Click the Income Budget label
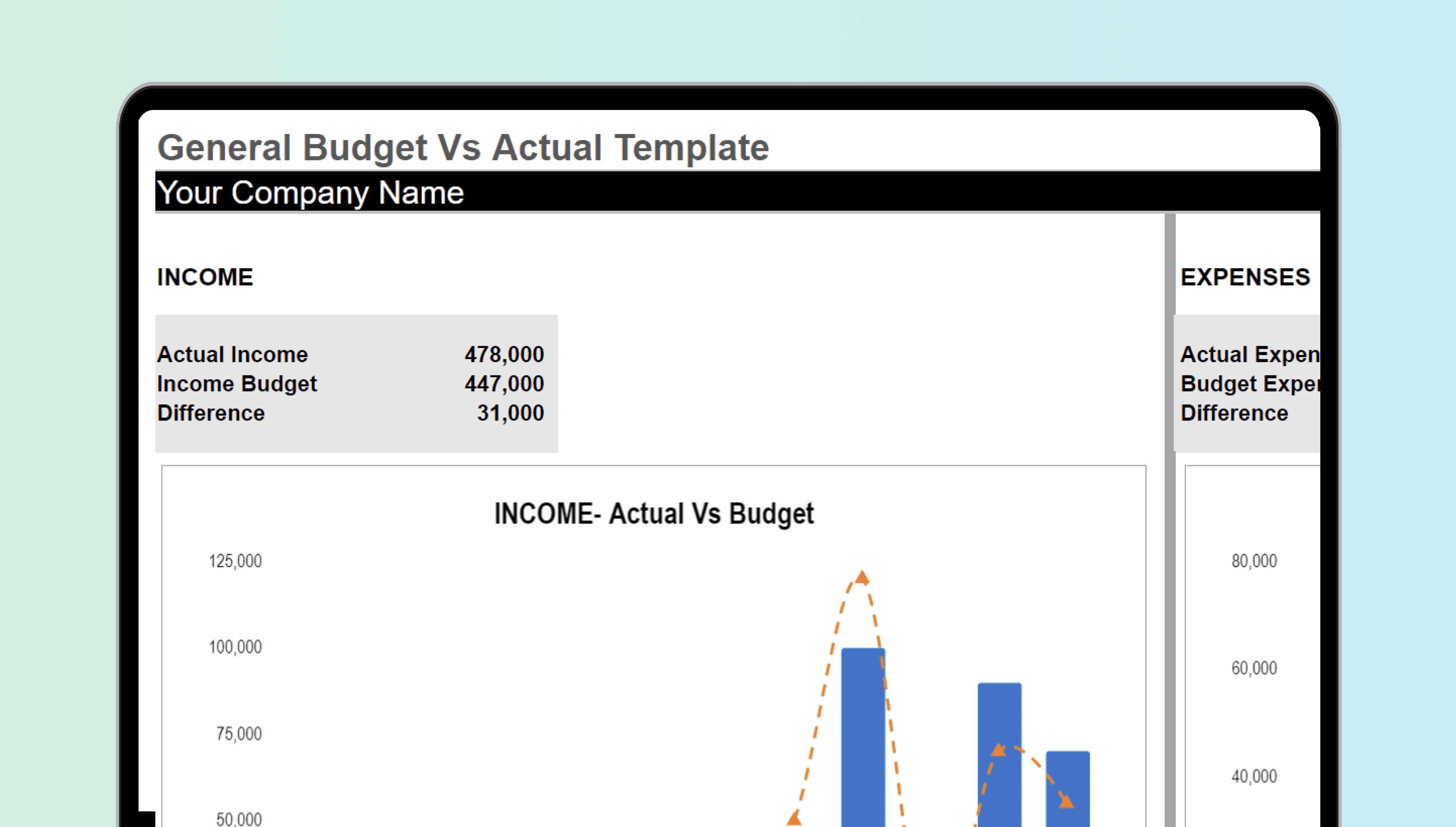Screen dimensions: 1456x827 (237, 384)
